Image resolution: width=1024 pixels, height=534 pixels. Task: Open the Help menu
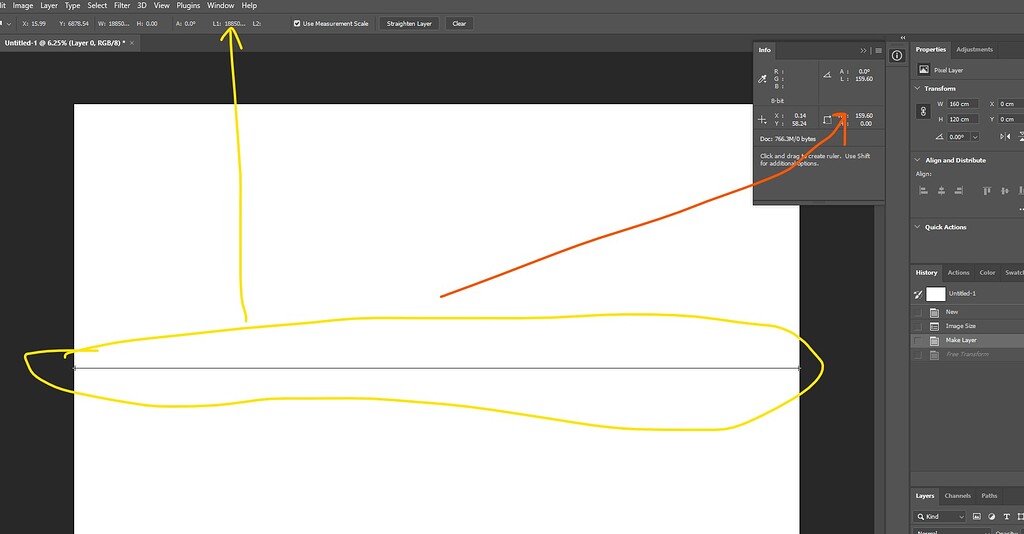click(x=249, y=5)
